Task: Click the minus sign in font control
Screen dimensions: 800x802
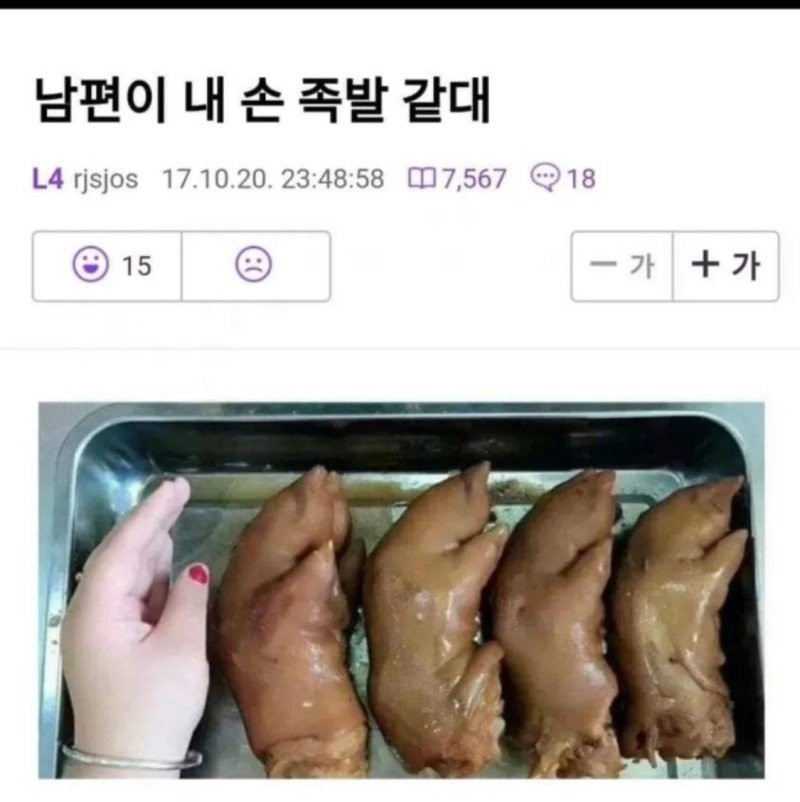Action: point(603,265)
